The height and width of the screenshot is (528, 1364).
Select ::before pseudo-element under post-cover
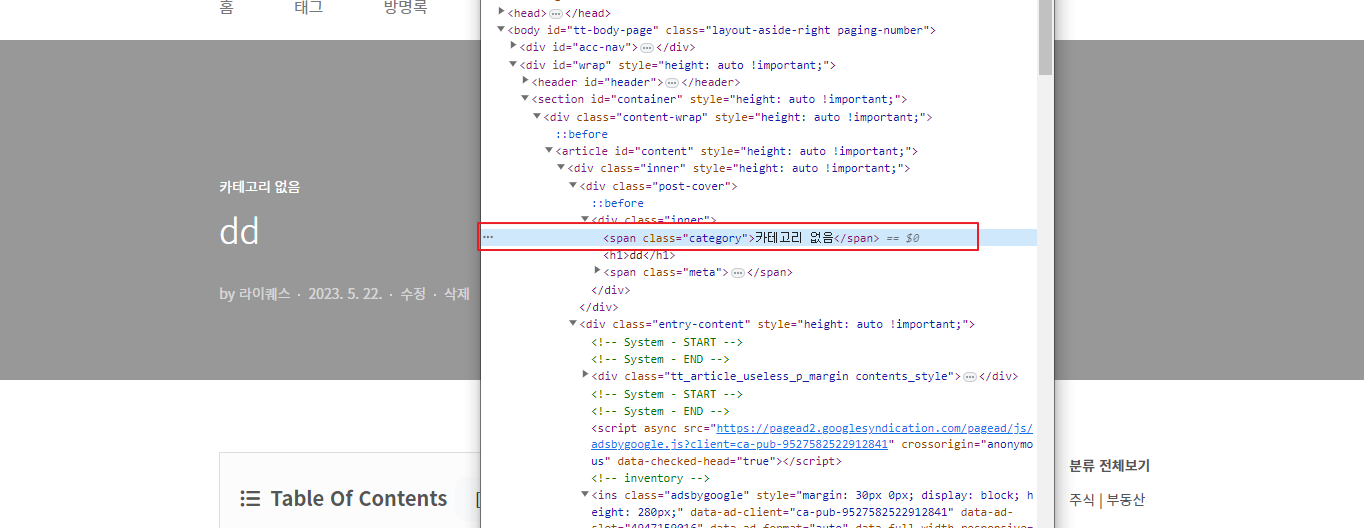[x=618, y=203]
